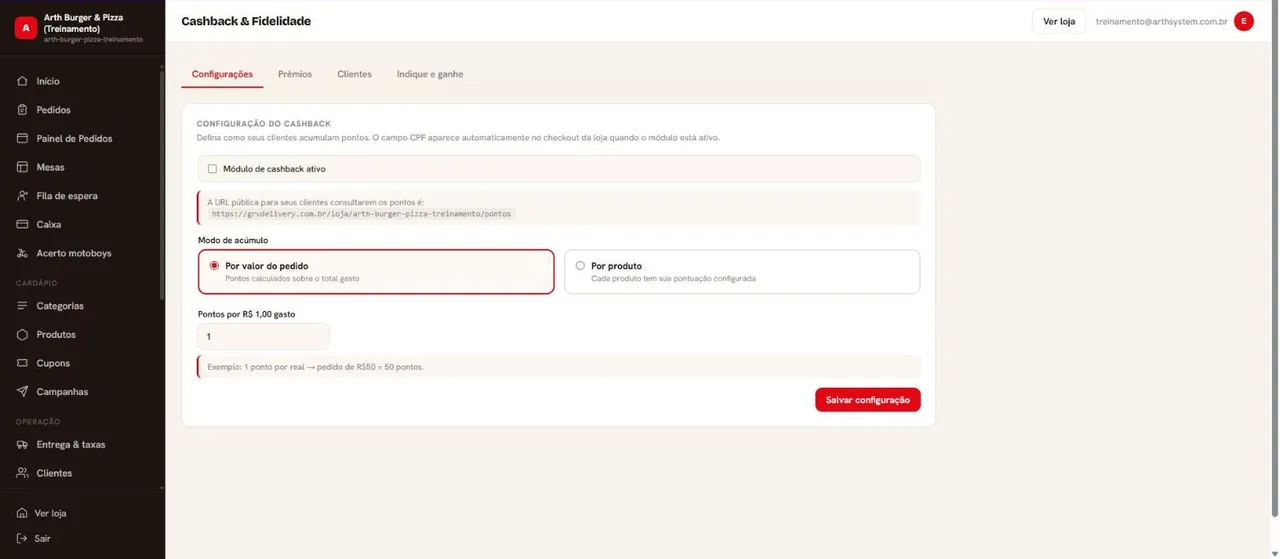Click the Cupons menu label
This screenshot has width=1280, height=559.
point(53,363)
